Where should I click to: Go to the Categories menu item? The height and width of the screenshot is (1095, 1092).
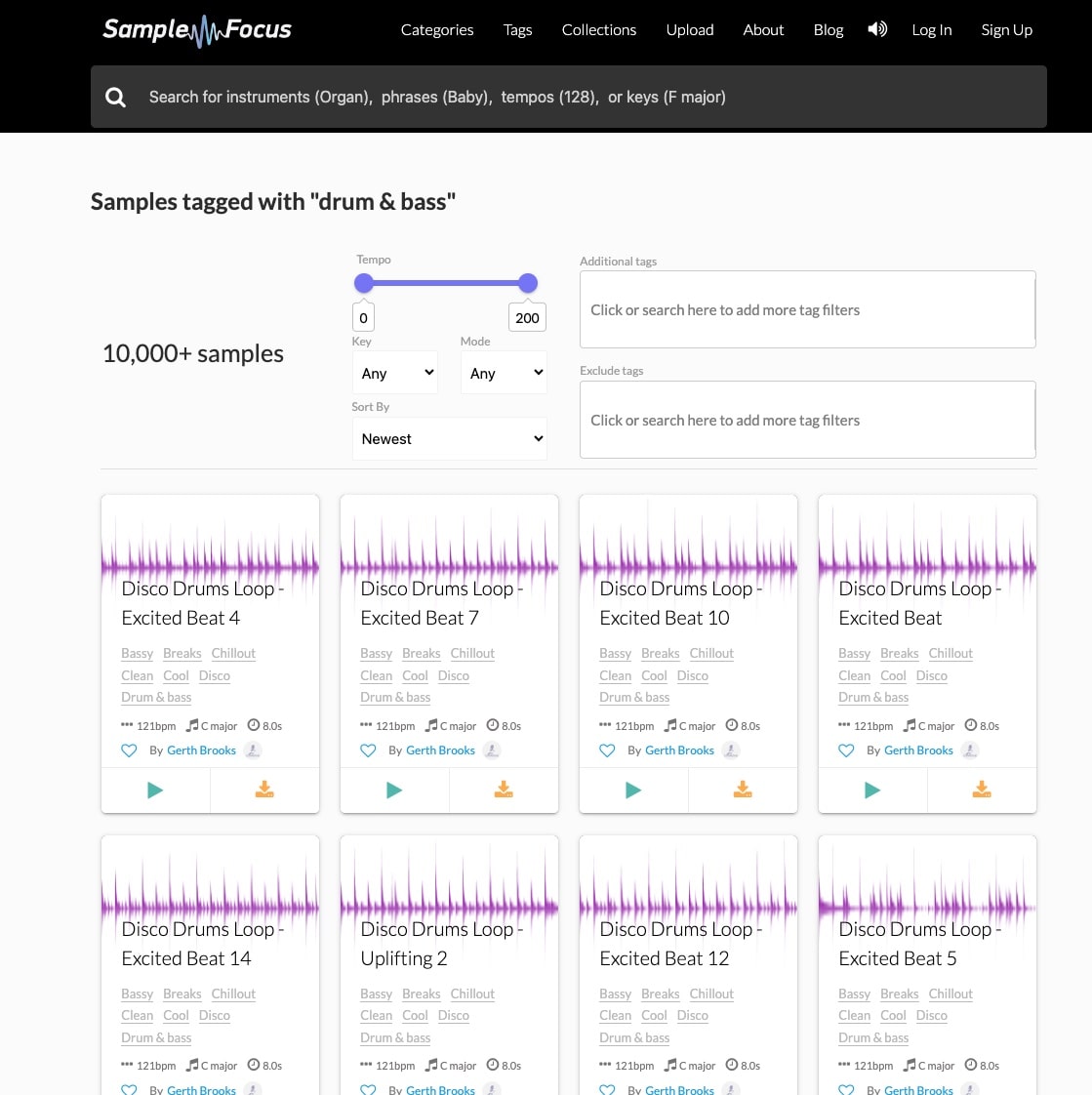(437, 30)
